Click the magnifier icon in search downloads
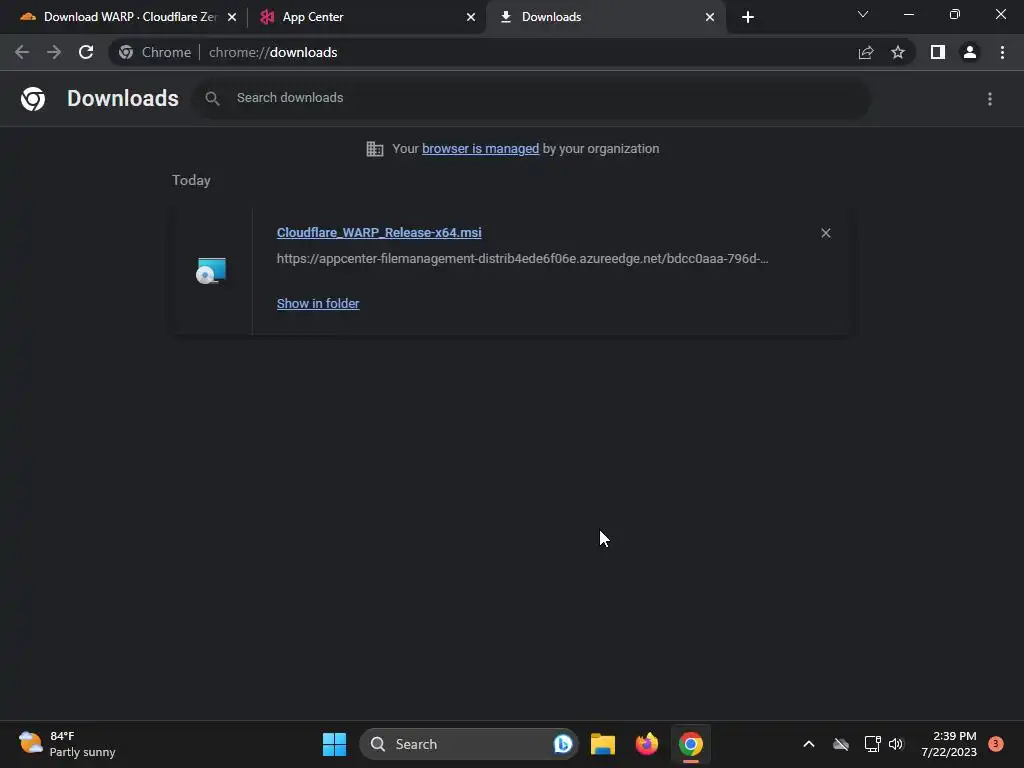 point(212,99)
